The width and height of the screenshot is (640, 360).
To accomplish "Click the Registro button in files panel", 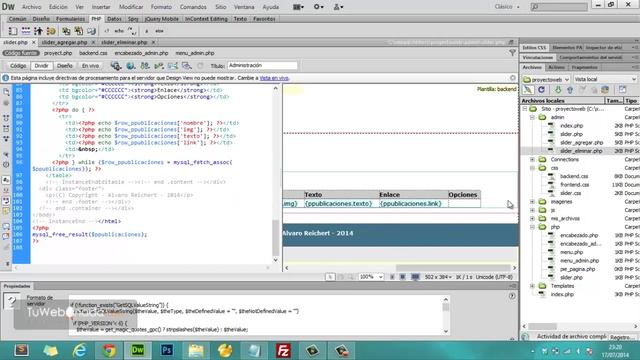I will tap(622, 337).
